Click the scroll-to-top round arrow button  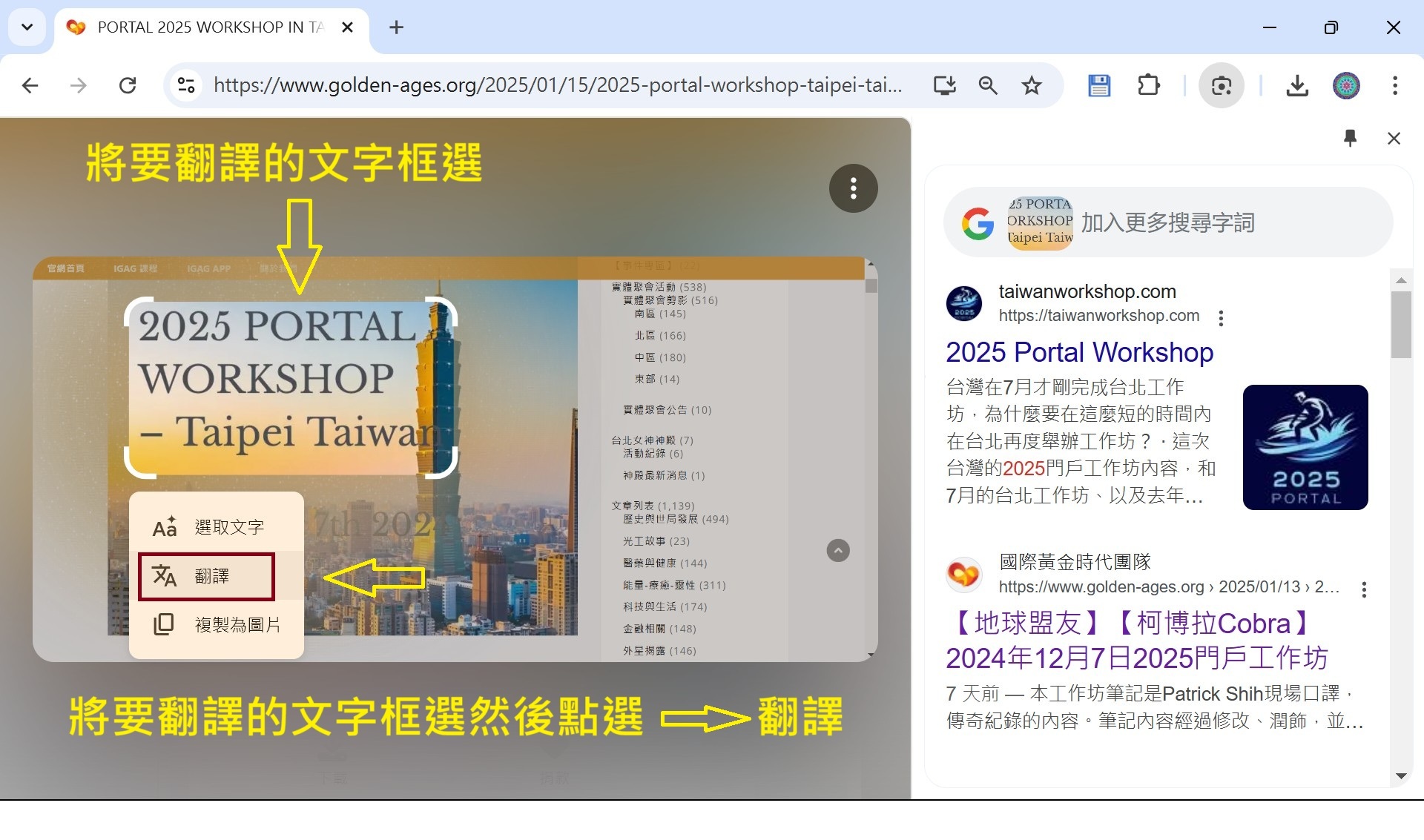click(x=838, y=551)
